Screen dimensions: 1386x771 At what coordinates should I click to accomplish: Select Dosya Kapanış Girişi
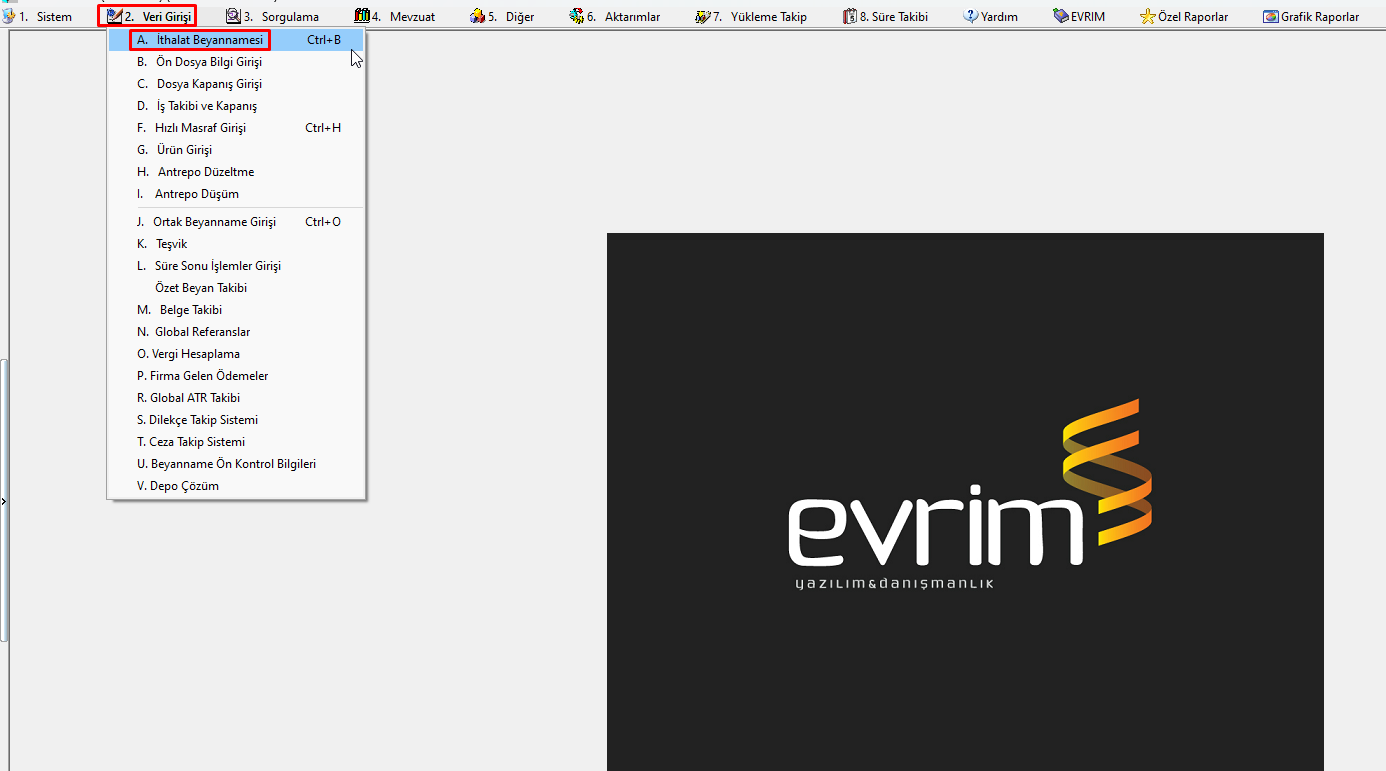[237, 84]
